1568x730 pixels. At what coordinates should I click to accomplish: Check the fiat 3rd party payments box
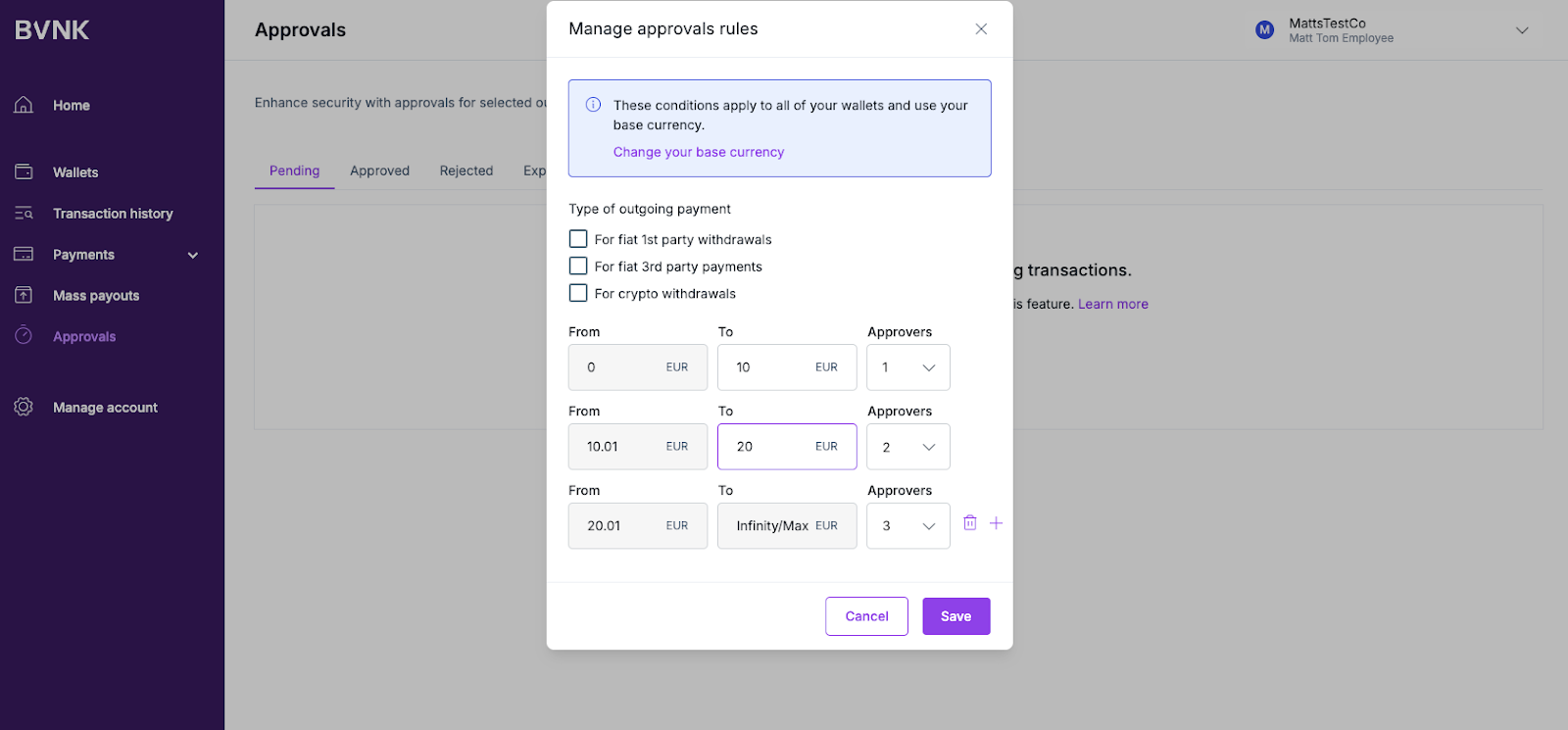578,267
